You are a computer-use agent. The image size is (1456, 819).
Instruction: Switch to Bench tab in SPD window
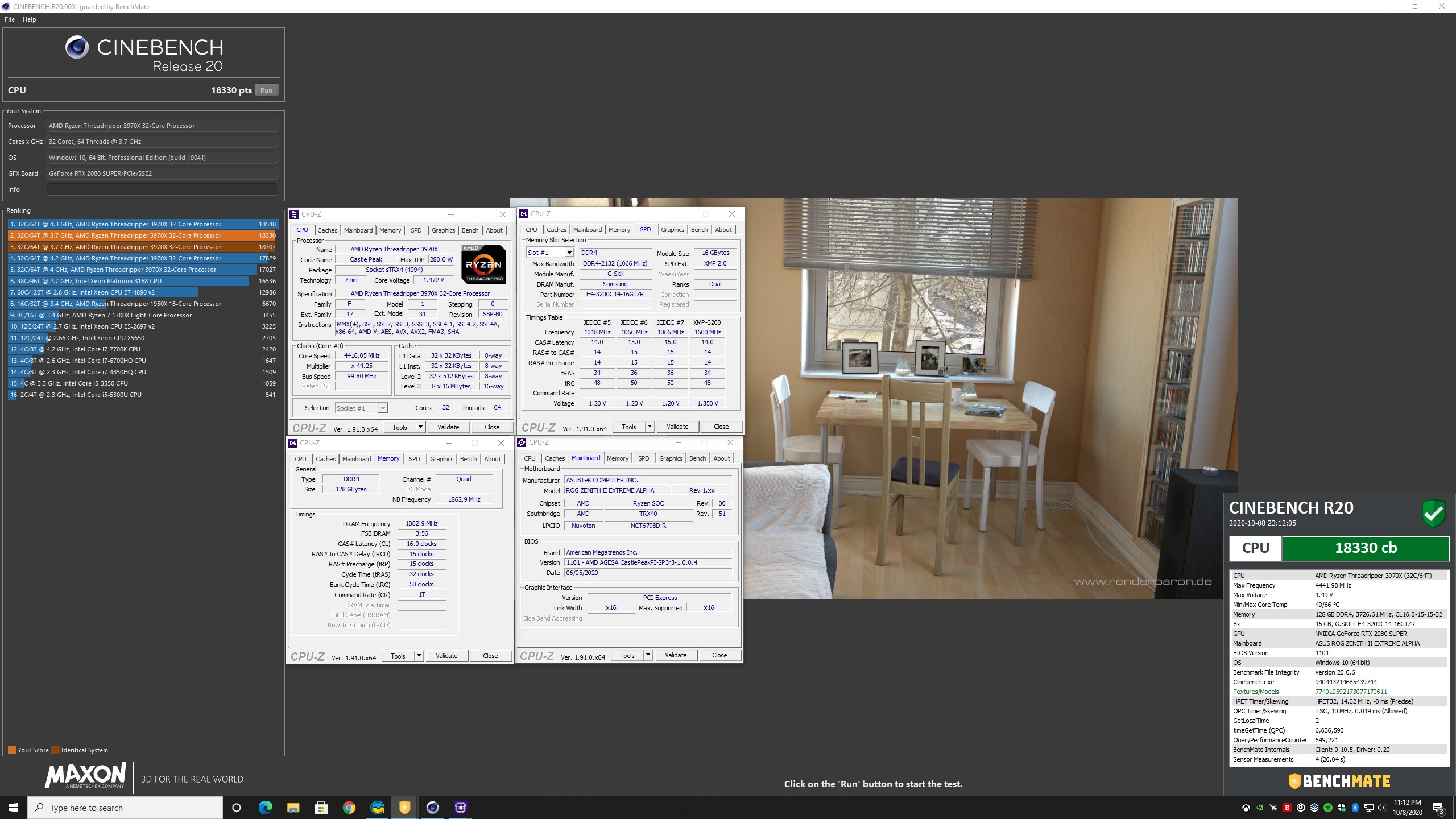tap(699, 230)
